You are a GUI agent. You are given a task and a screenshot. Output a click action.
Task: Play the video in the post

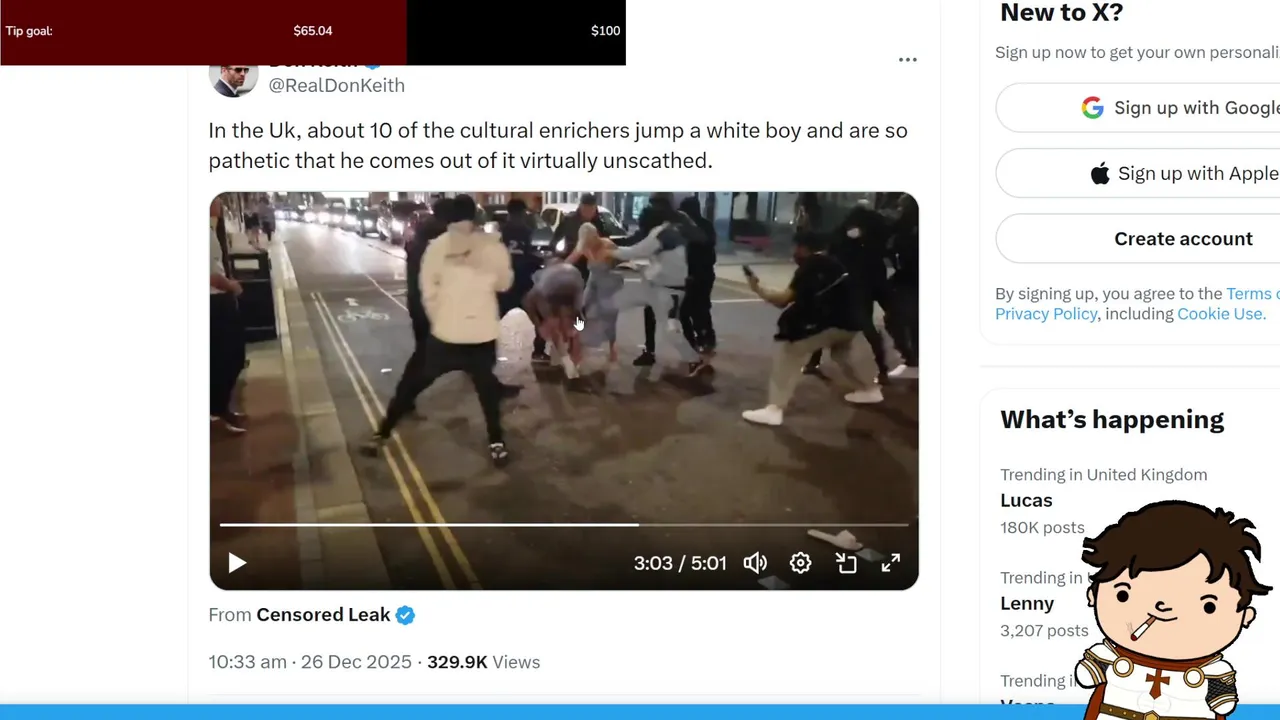coord(237,563)
